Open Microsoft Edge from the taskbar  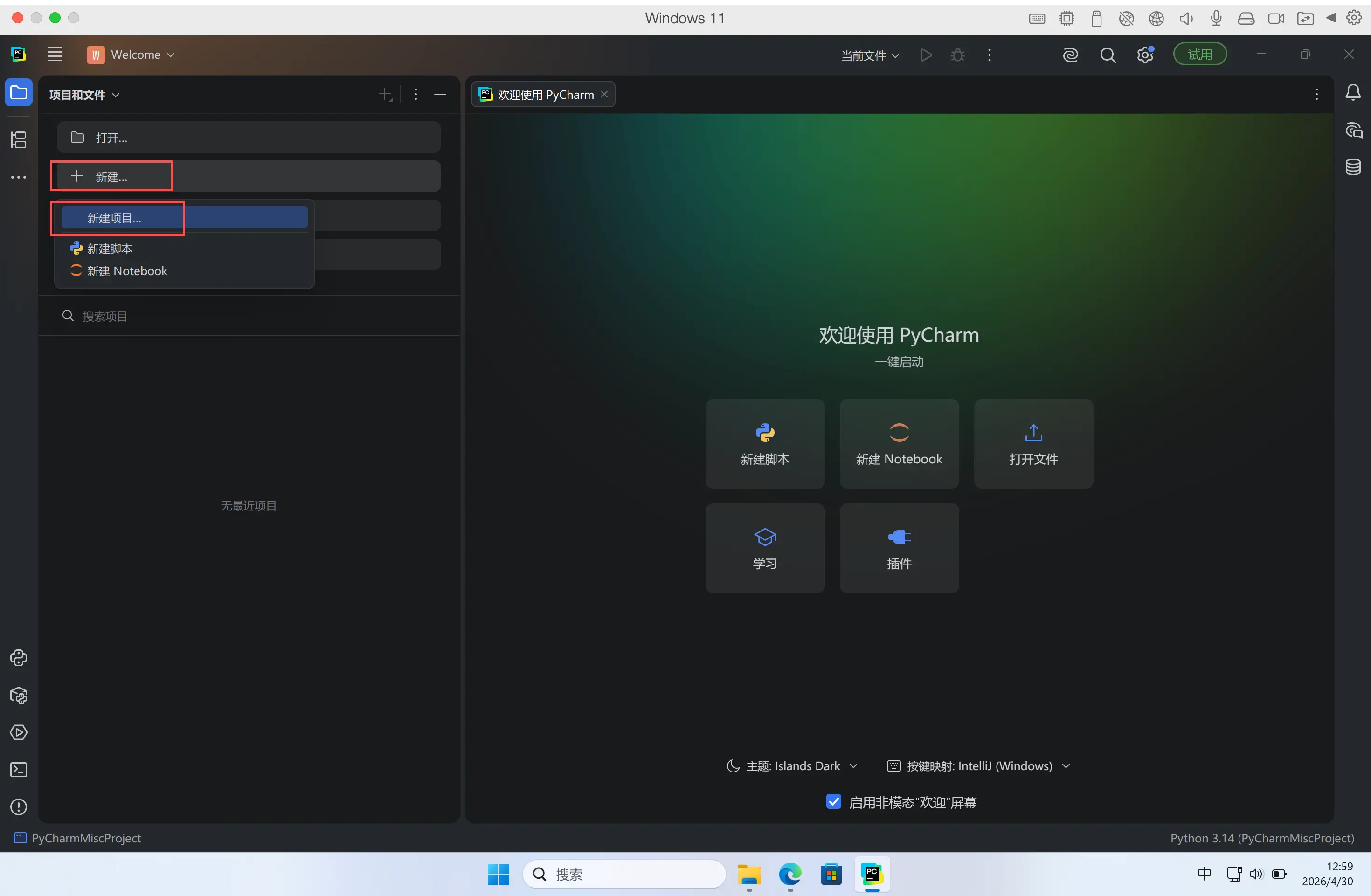pyautogui.click(x=790, y=875)
